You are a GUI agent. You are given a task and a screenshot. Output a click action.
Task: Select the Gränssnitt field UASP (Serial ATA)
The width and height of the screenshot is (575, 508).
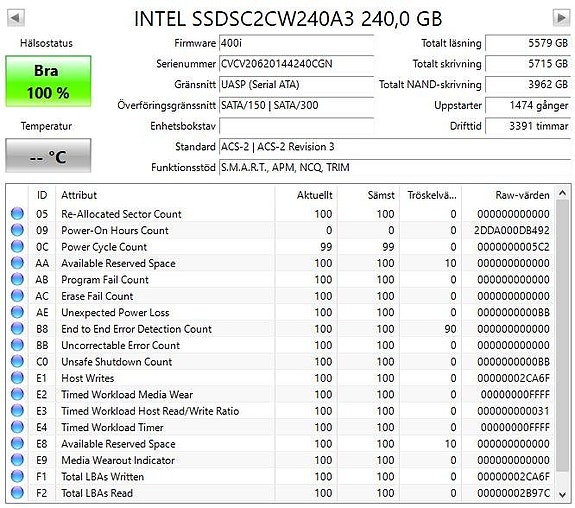(x=296, y=85)
